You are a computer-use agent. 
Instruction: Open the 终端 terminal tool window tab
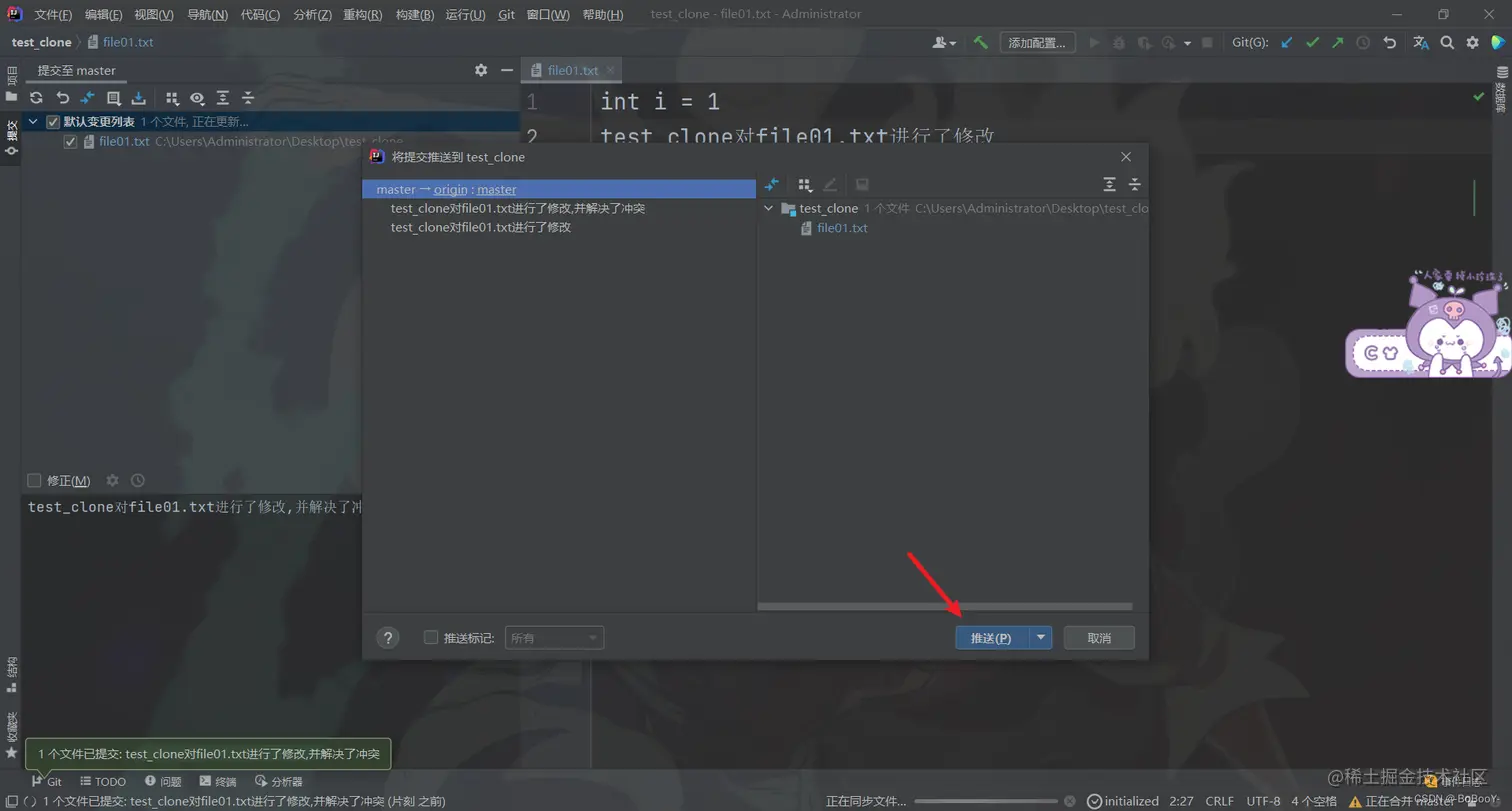(218, 781)
